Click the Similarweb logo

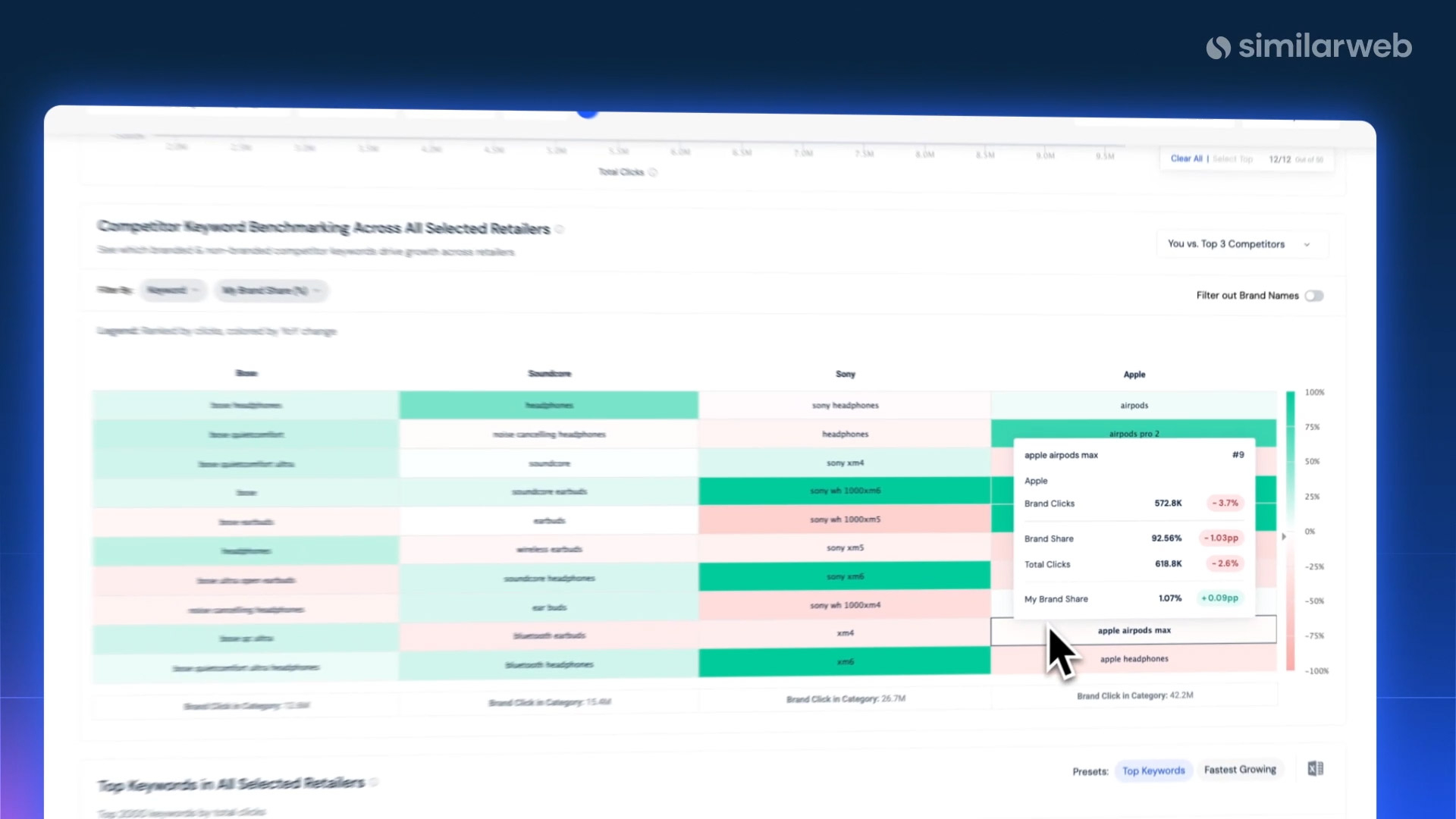pos(1309,47)
